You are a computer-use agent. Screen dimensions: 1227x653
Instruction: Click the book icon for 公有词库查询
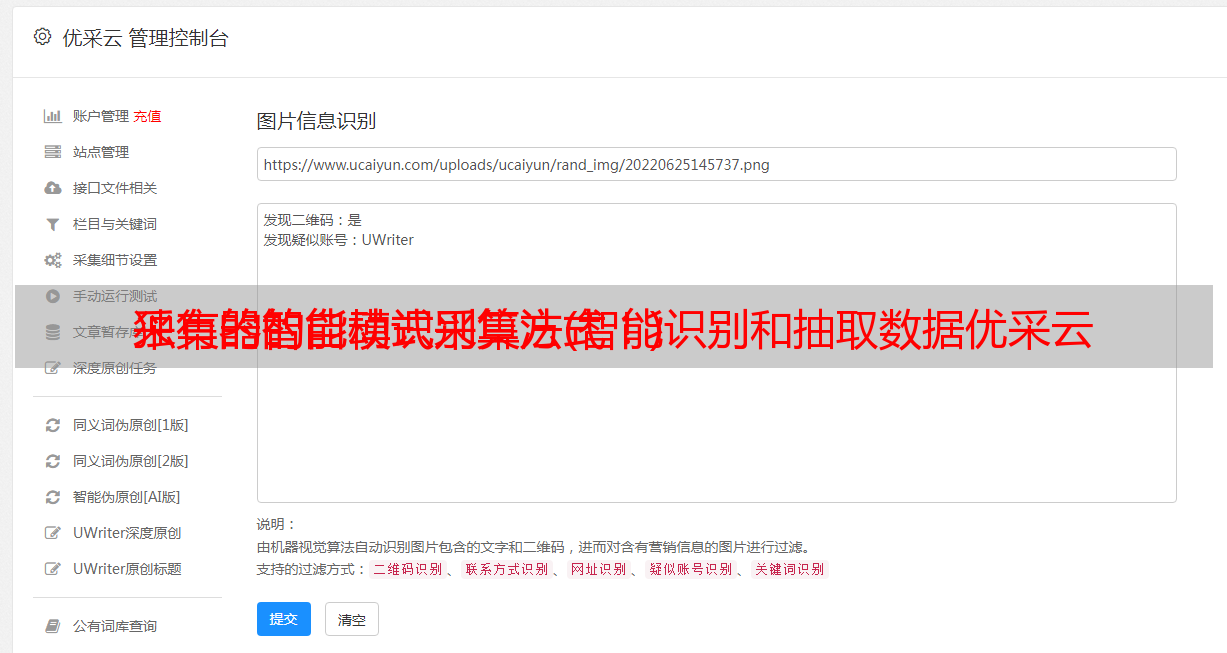coord(53,626)
